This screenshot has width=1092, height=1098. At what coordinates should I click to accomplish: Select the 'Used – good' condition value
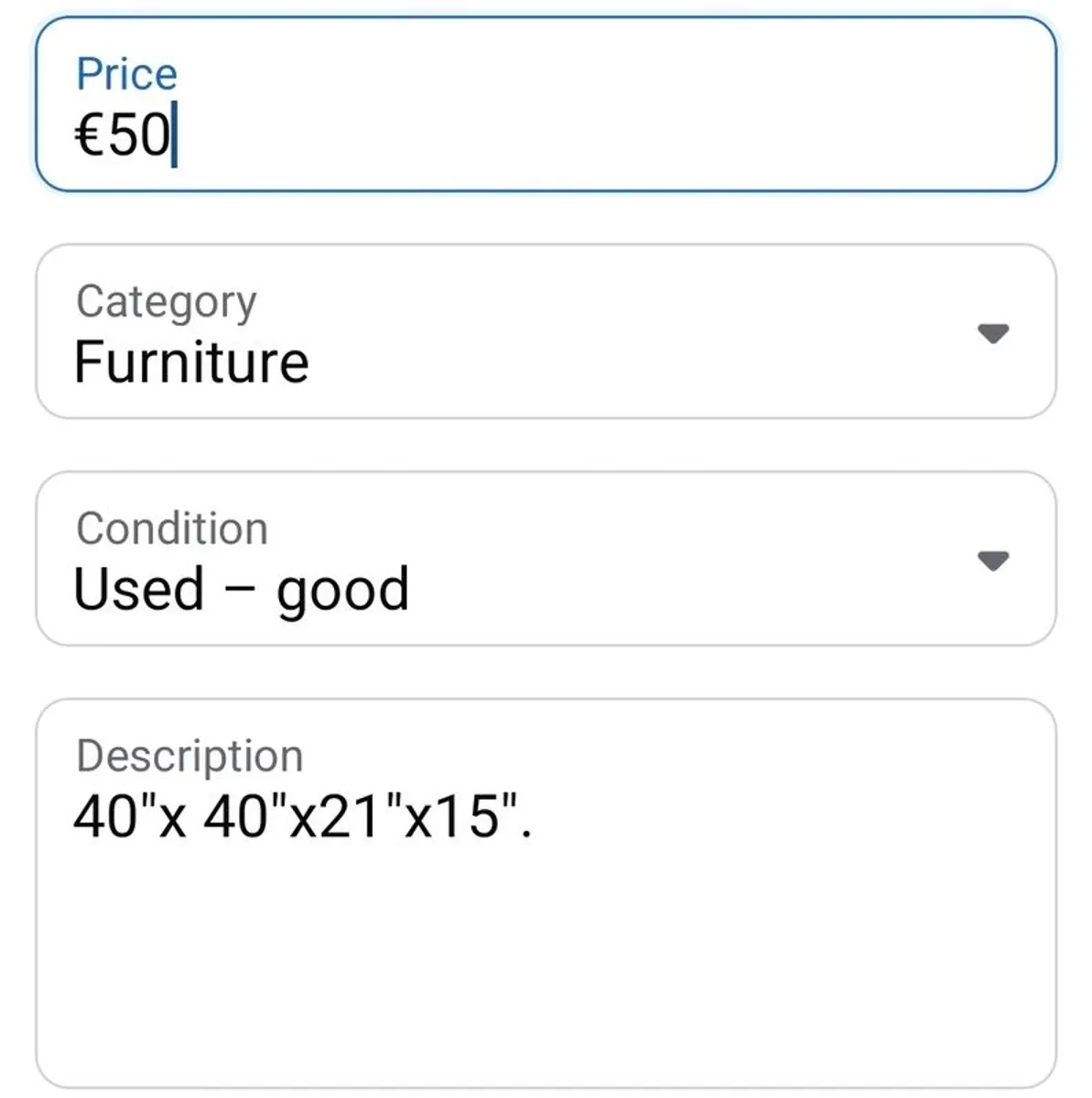pyautogui.click(x=241, y=589)
